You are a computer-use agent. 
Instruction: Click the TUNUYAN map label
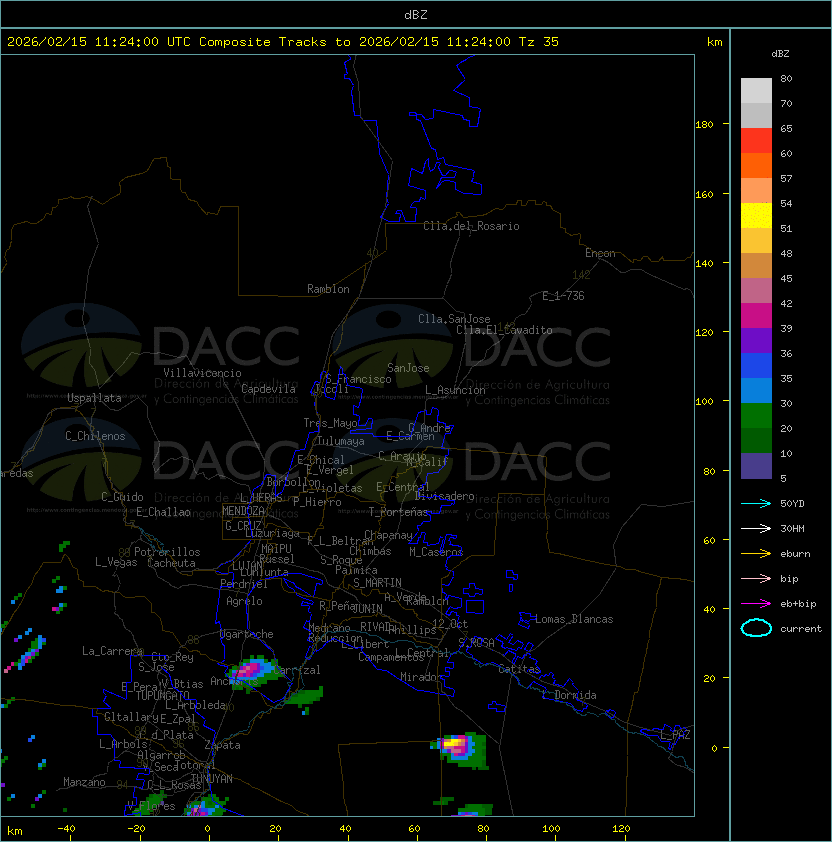pyautogui.click(x=212, y=779)
